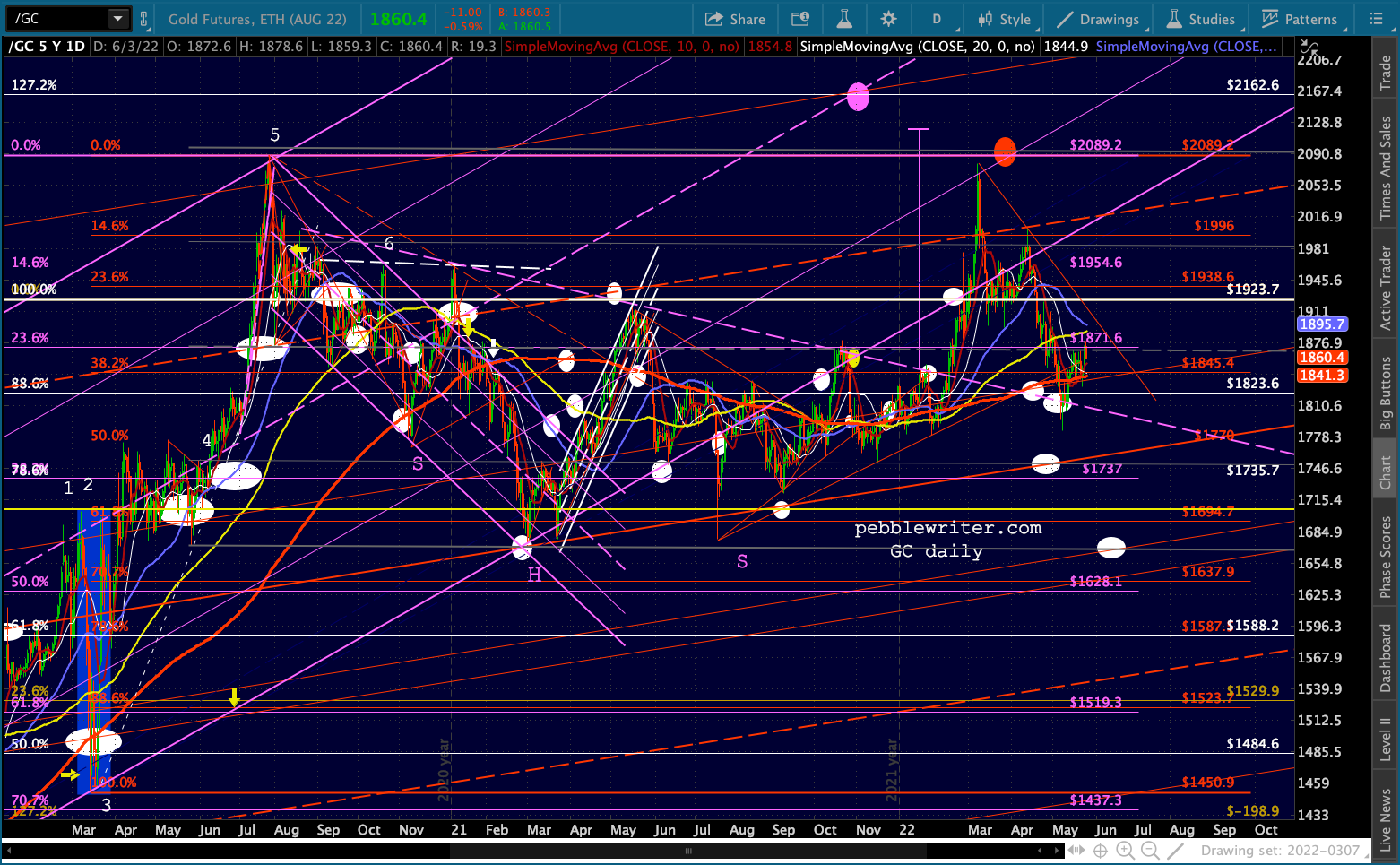Switch to the Trade side tab
This screenshot has height=865, width=1400.
(1386, 74)
